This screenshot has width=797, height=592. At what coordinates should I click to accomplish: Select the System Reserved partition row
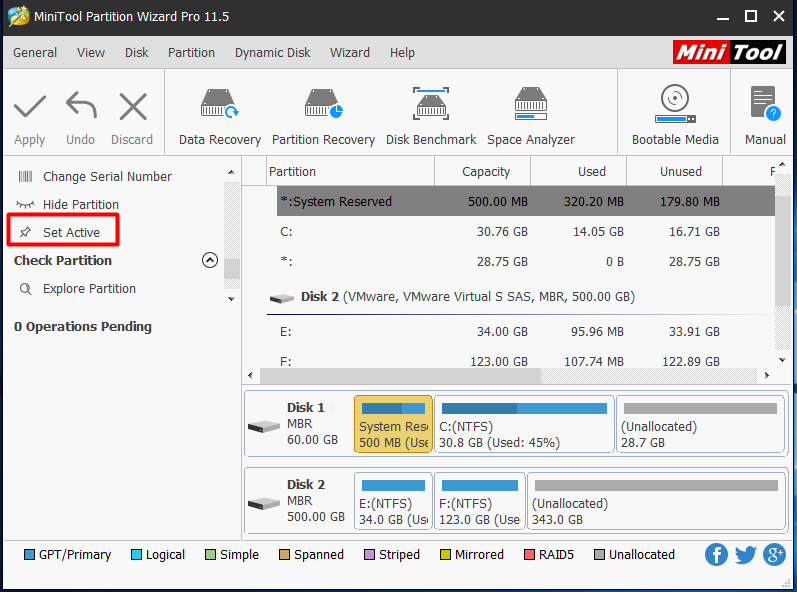click(526, 201)
